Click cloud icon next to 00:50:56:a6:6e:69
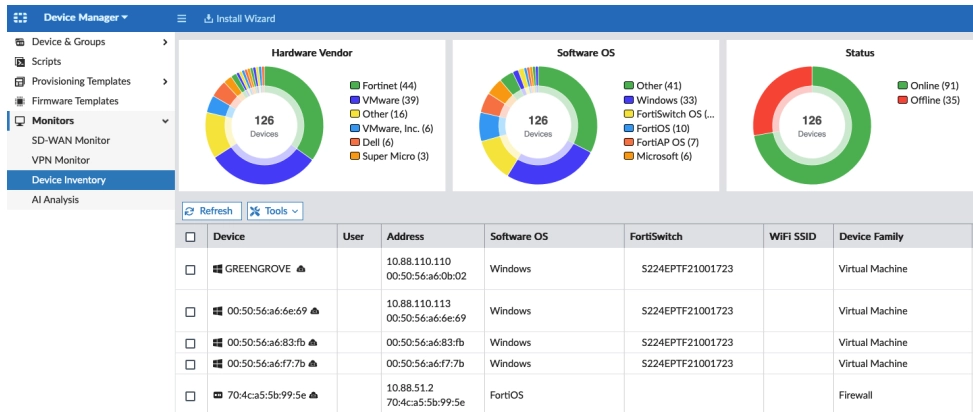Image resolution: width=973 pixels, height=412 pixels. click(x=315, y=310)
